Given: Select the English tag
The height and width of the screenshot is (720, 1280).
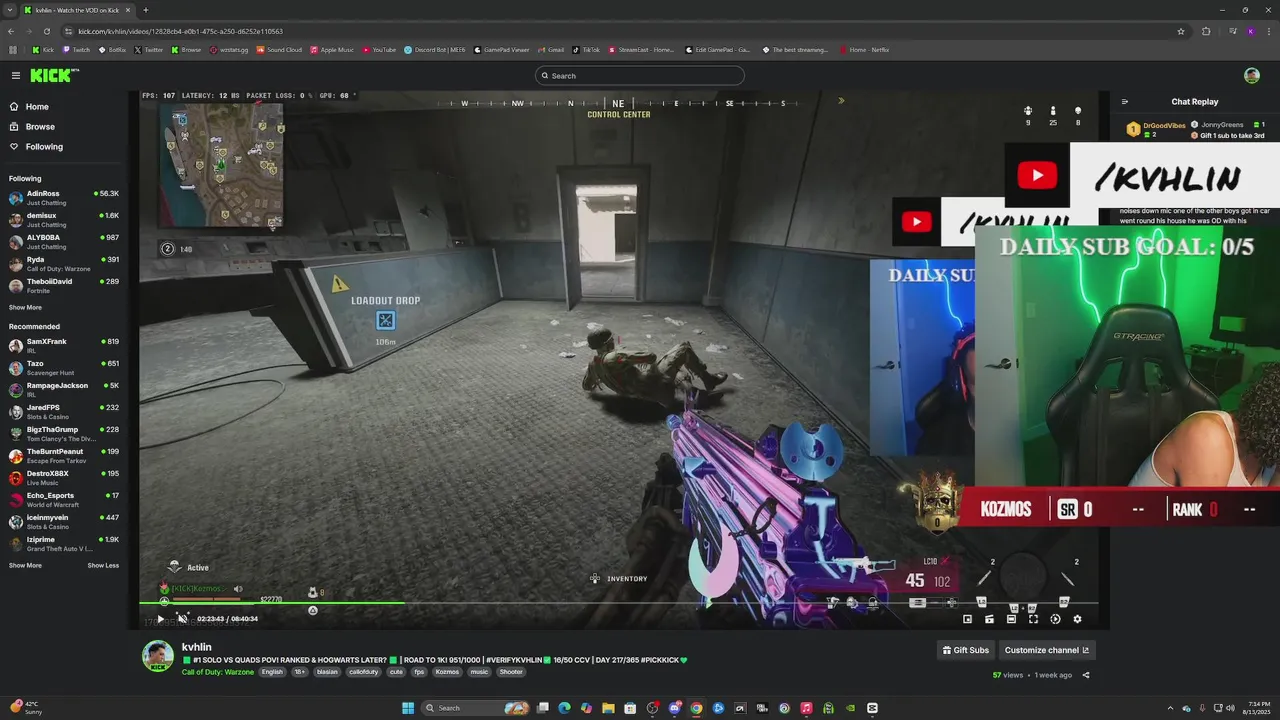Looking at the screenshot, I should 272,672.
